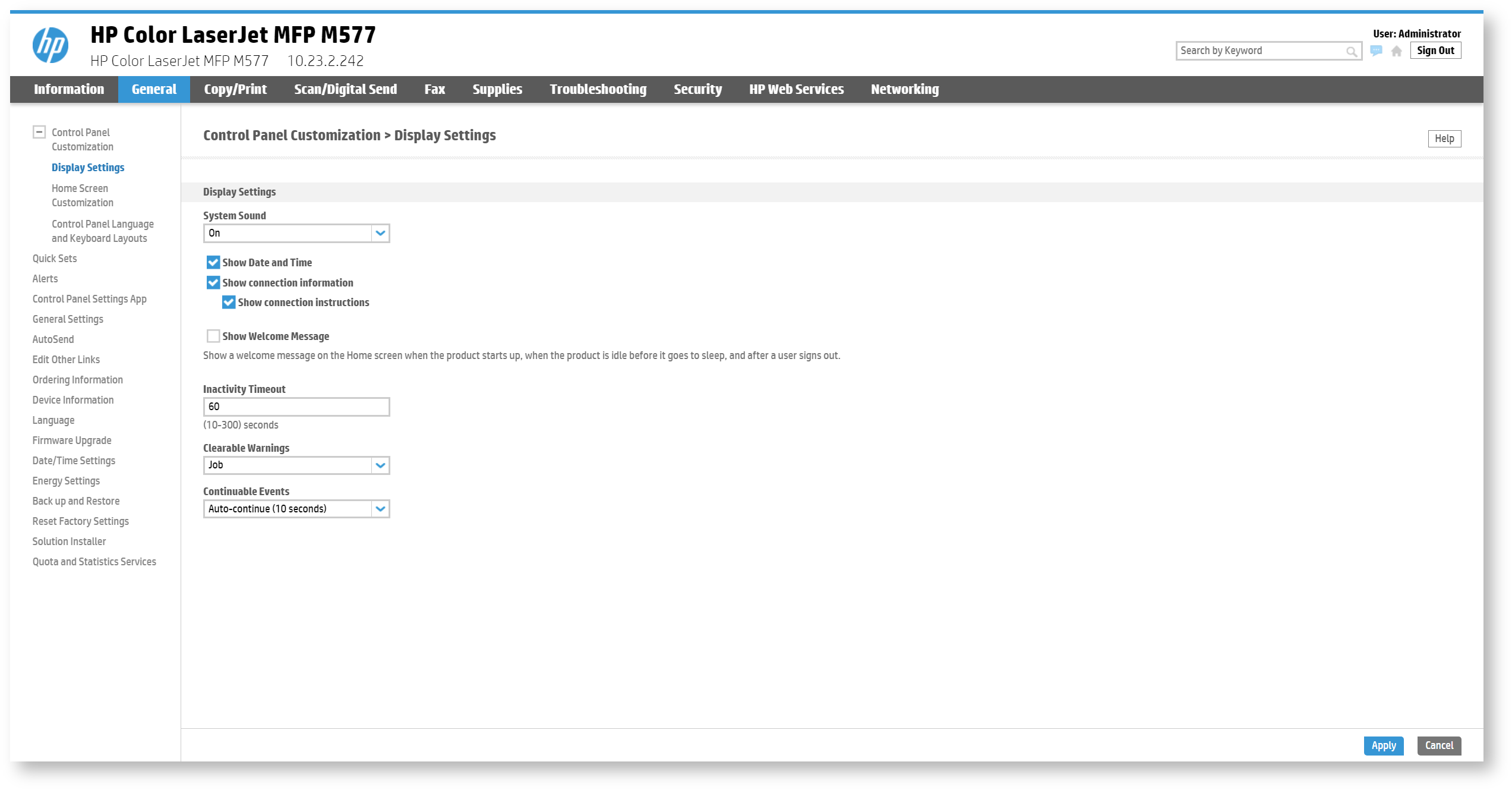Switch to the Security tab
The height and width of the screenshot is (790, 1512).
pyautogui.click(x=697, y=89)
